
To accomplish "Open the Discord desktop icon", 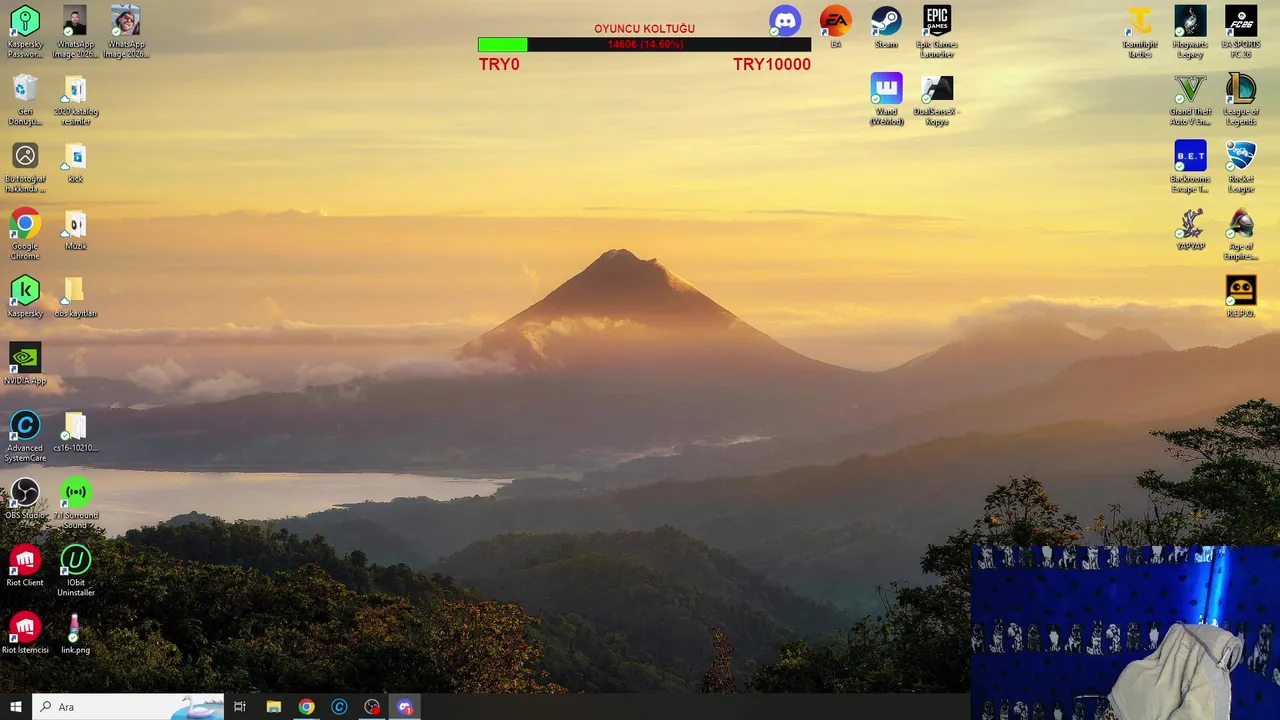I will click(785, 21).
